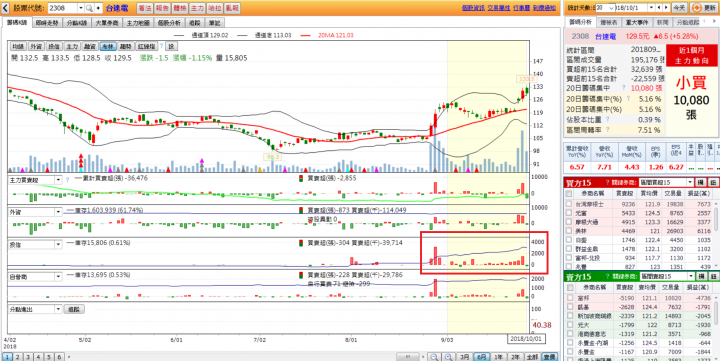Toggle the 外資 overlay above the chart
The width and height of the screenshot is (720, 361).
pyautogui.click(x=36, y=46)
